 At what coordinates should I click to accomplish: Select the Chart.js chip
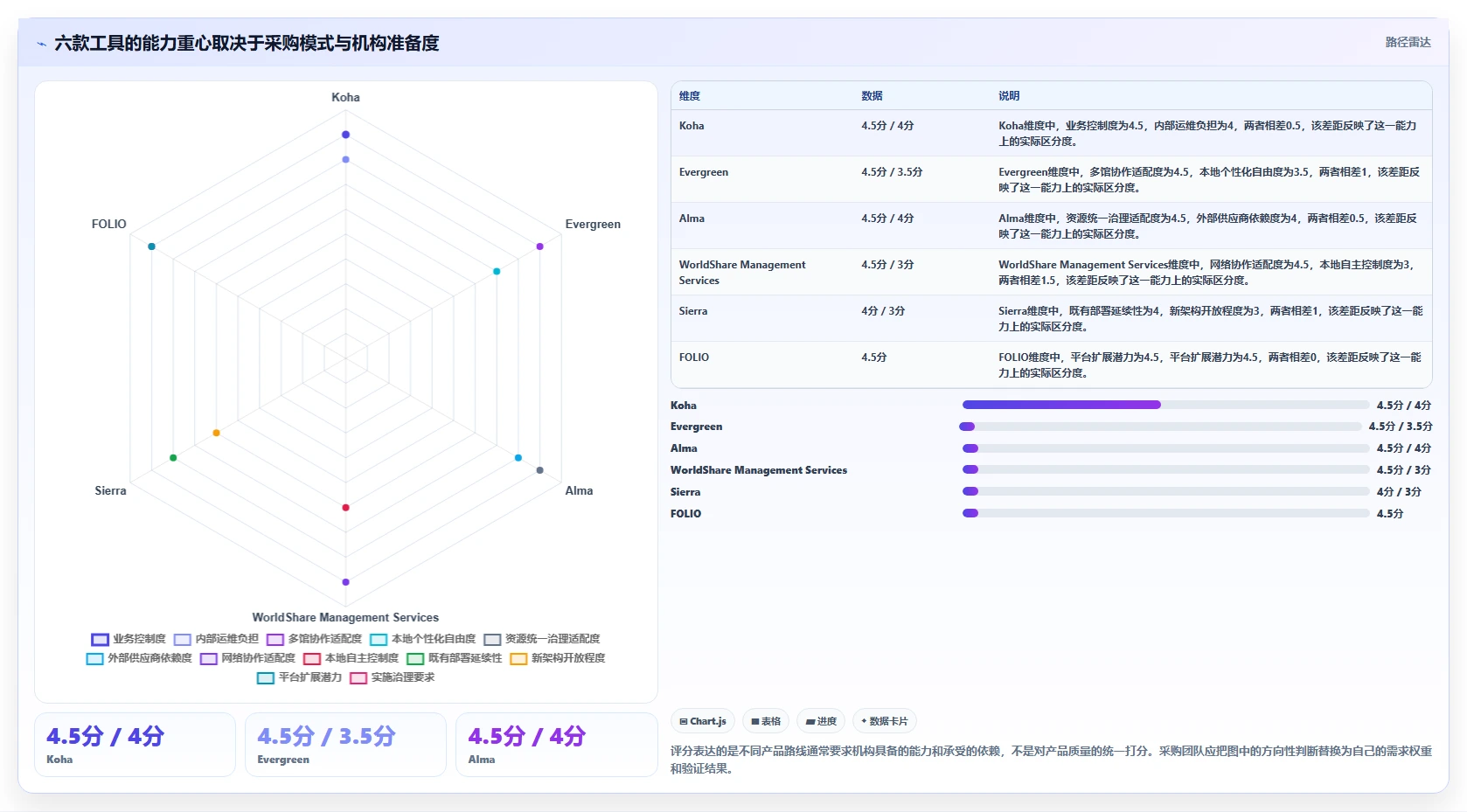[x=703, y=721]
